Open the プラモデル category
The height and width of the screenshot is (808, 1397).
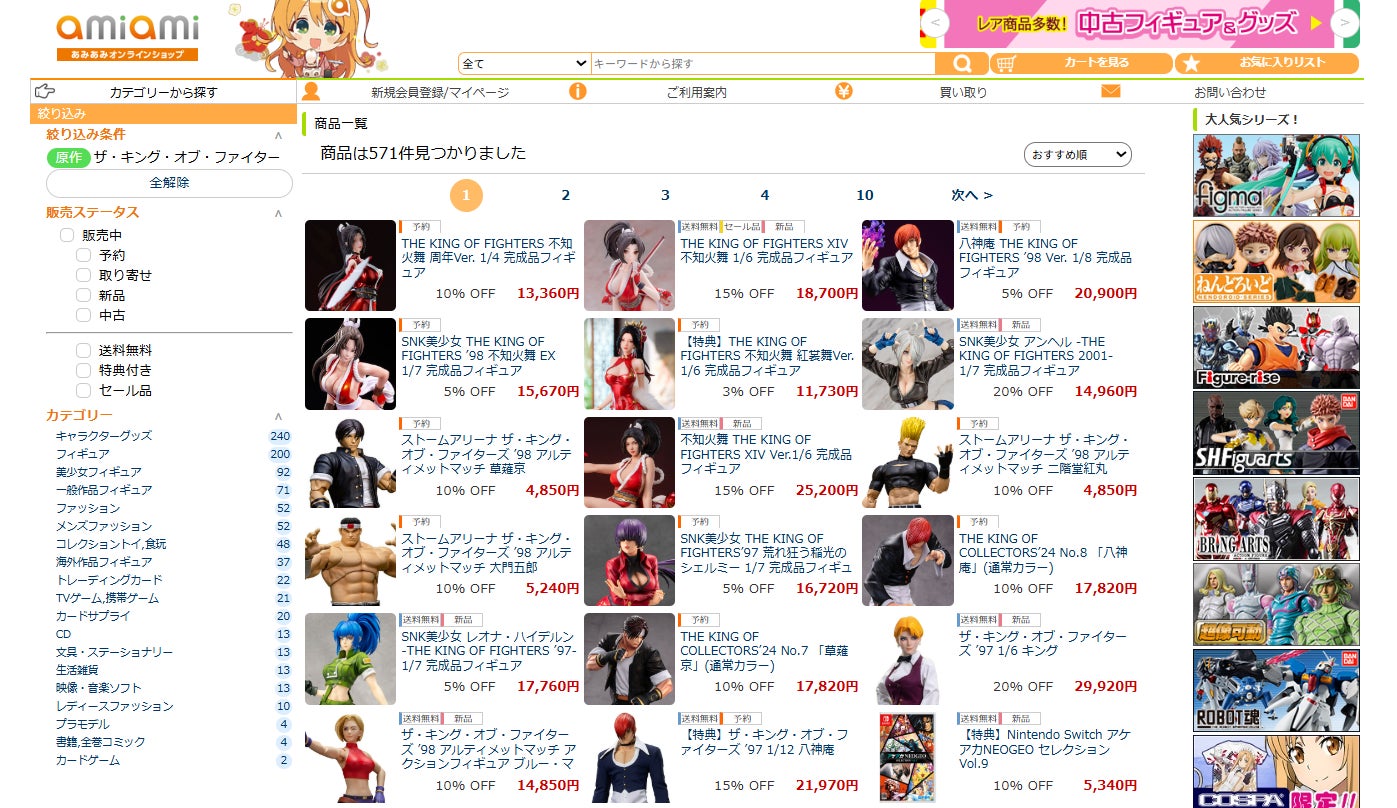pyautogui.click(x=83, y=724)
